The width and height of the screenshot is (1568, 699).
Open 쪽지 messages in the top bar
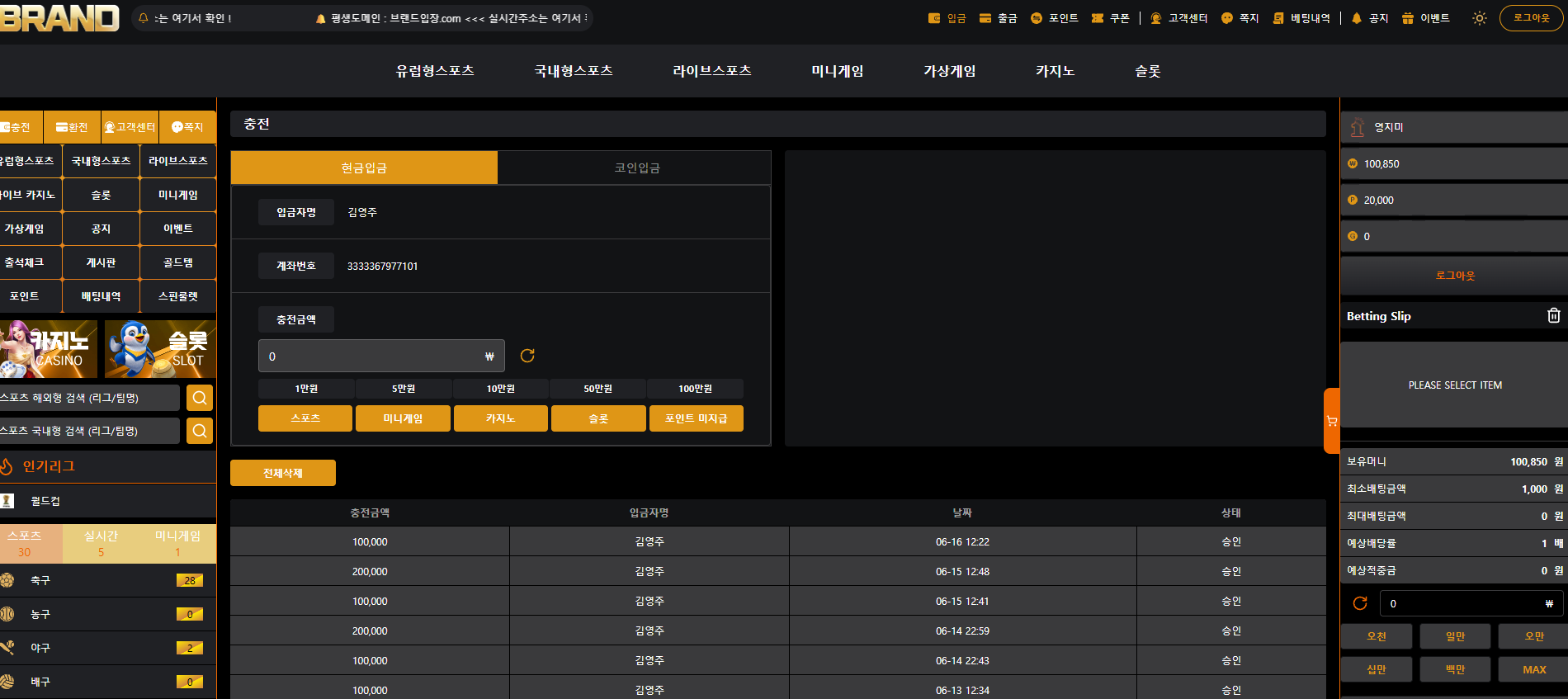(x=1240, y=18)
